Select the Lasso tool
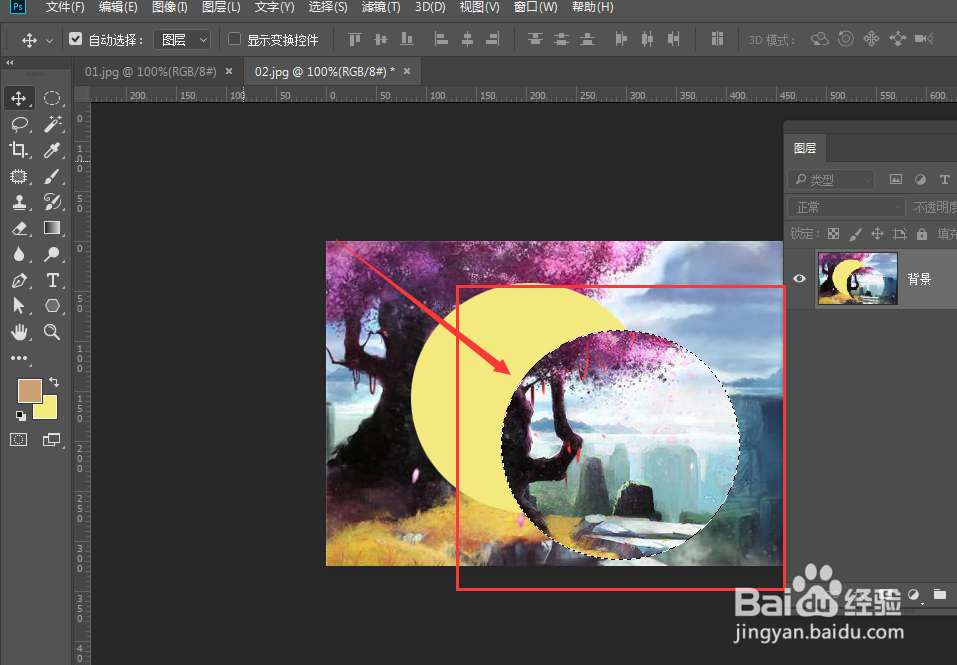This screenshot has width=957, height=665. click(19, 124)
